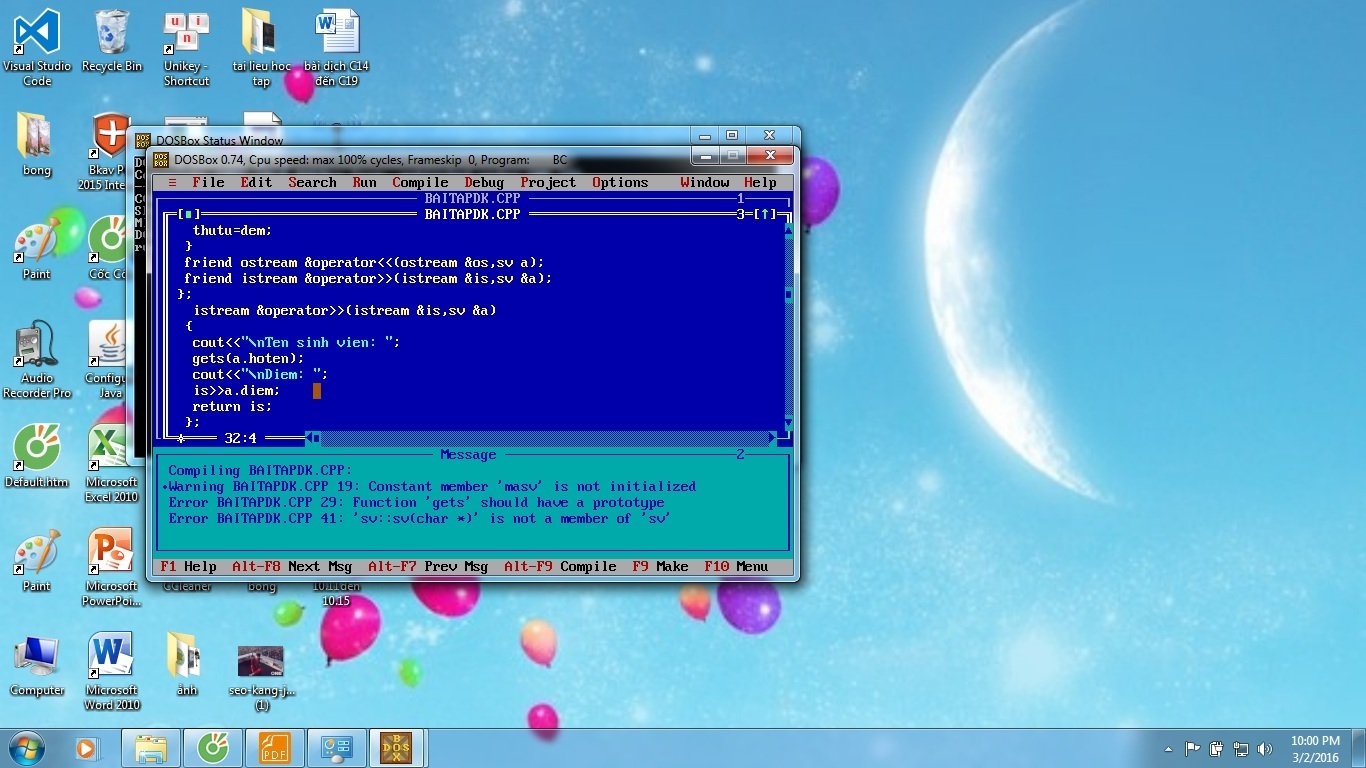Click the DOSBox taskbar icon
The image size is (1366, 768).
click(x=396, y=748)
